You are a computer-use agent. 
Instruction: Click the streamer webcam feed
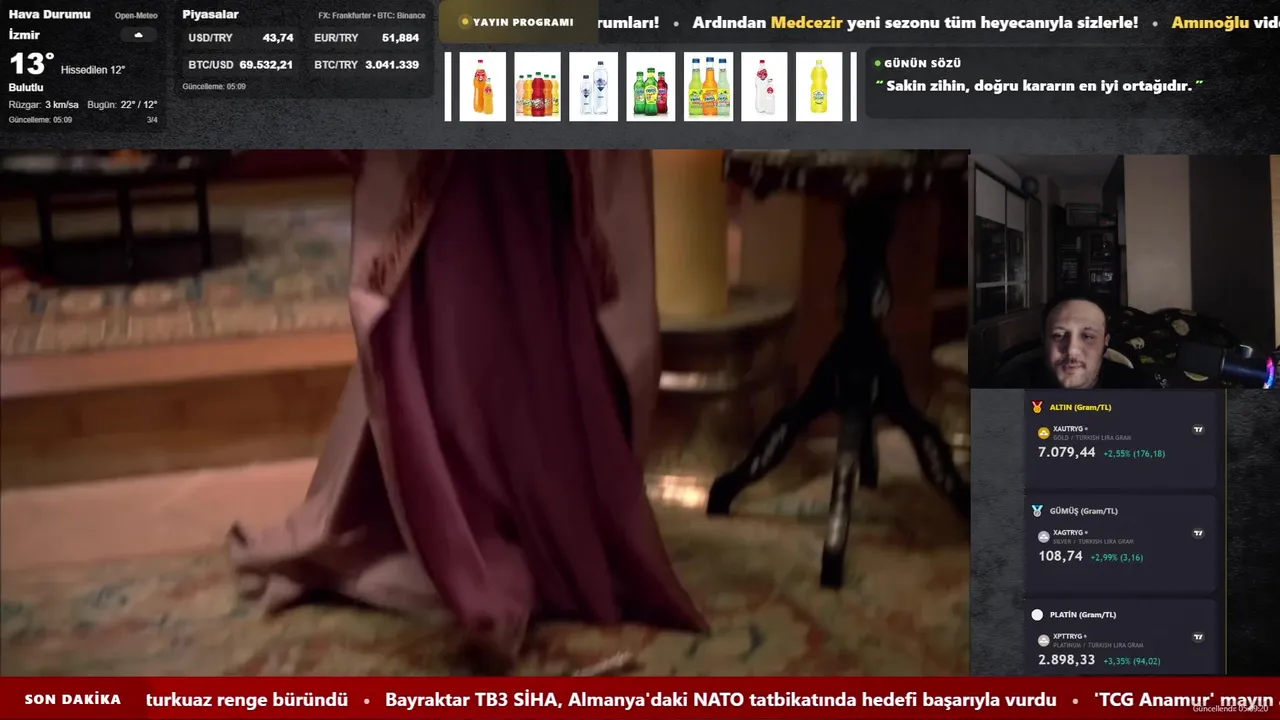click(x=1124, y=271)
